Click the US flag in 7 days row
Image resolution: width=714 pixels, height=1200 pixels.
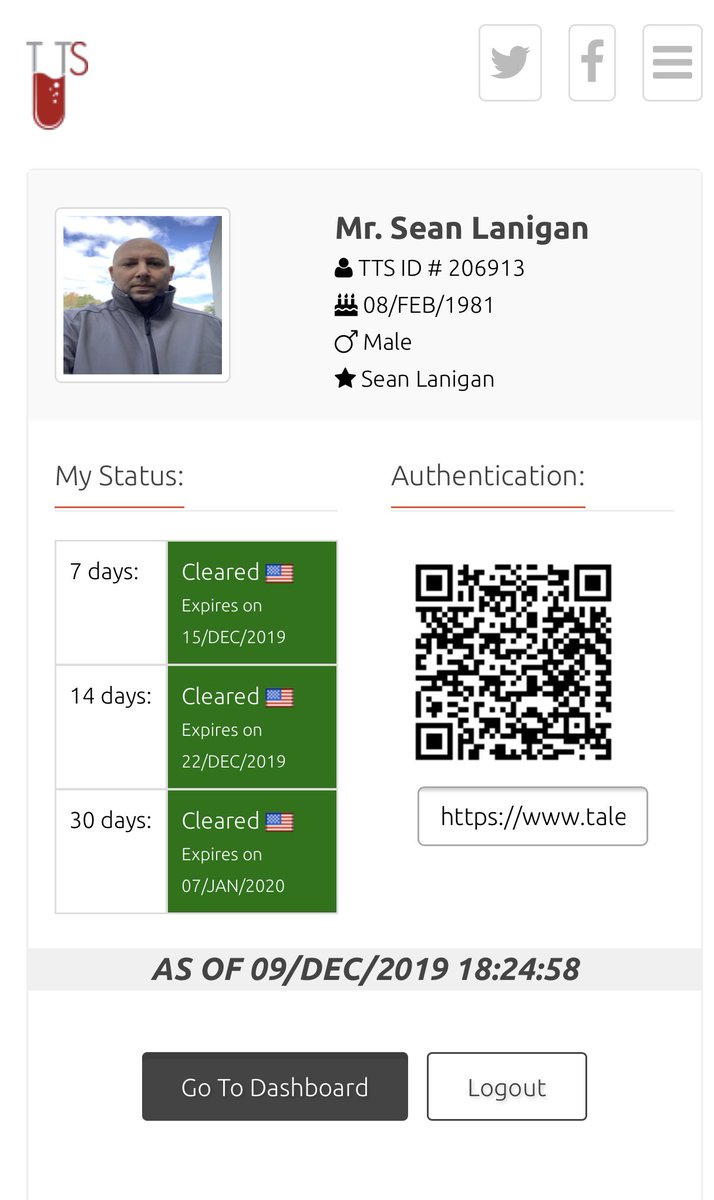coord(280,573)
